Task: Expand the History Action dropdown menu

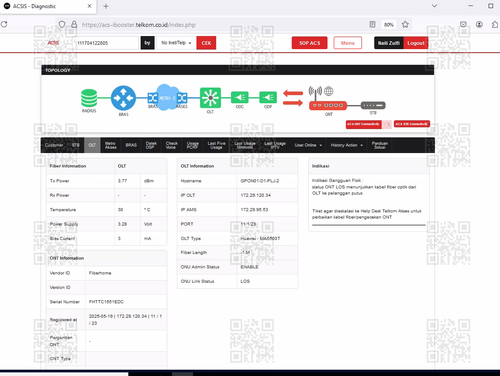Action: coord(346,145)
